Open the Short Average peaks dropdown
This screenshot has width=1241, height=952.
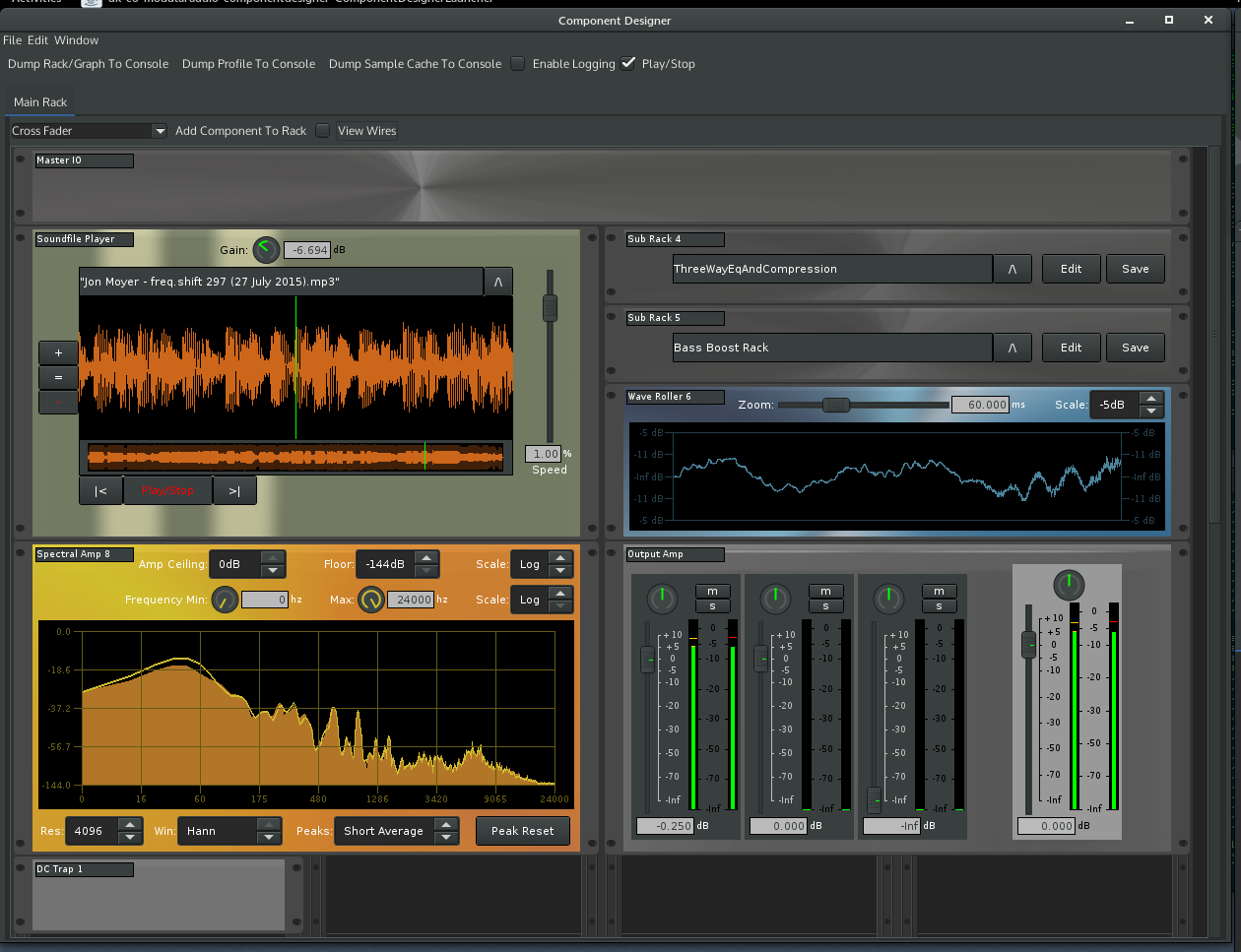point(396,831)
